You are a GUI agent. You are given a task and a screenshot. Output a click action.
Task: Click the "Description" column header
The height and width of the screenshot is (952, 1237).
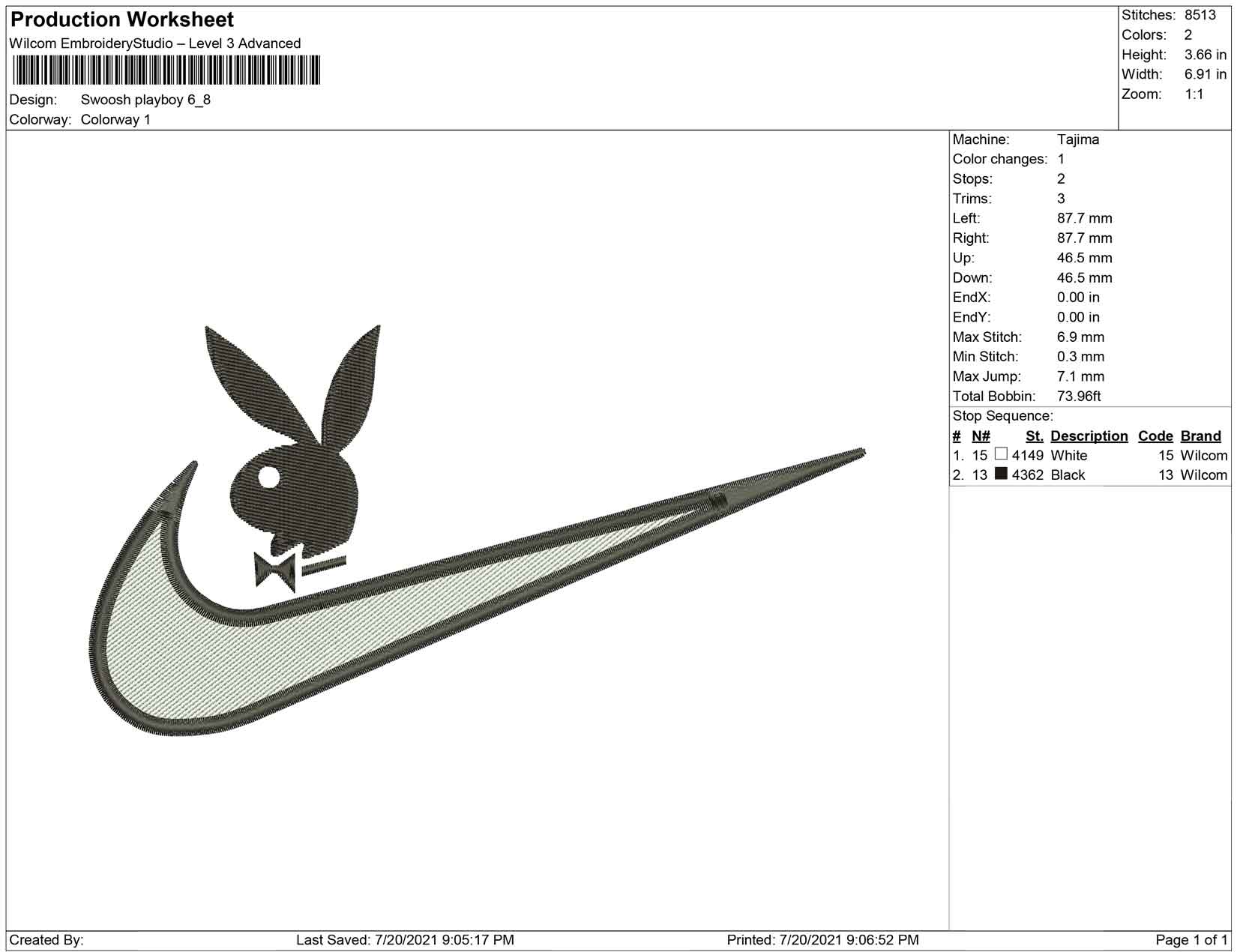(x=1089, y=436)
